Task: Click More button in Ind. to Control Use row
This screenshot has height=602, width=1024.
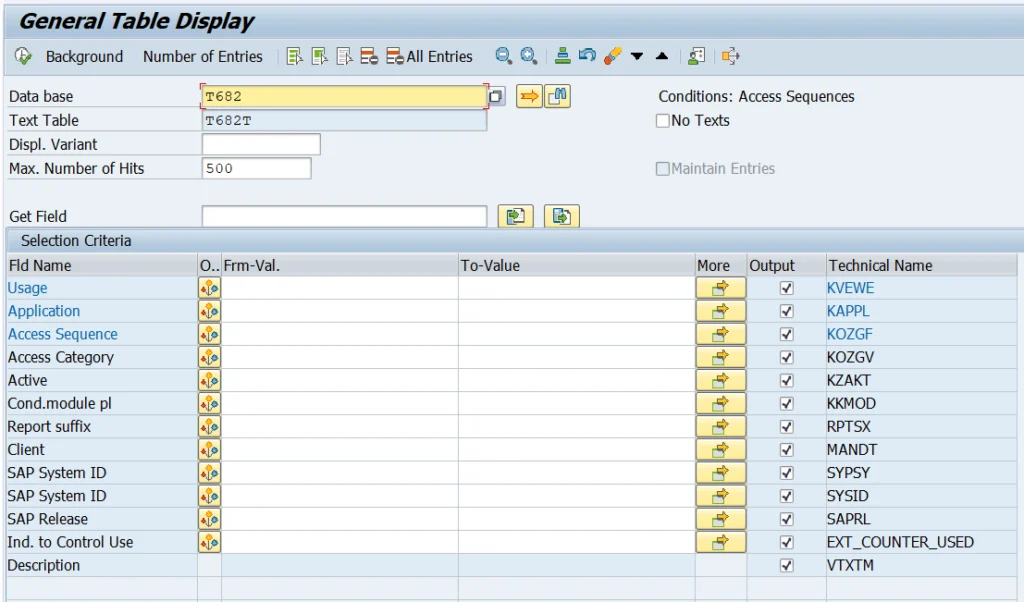Action: point(720,542)
